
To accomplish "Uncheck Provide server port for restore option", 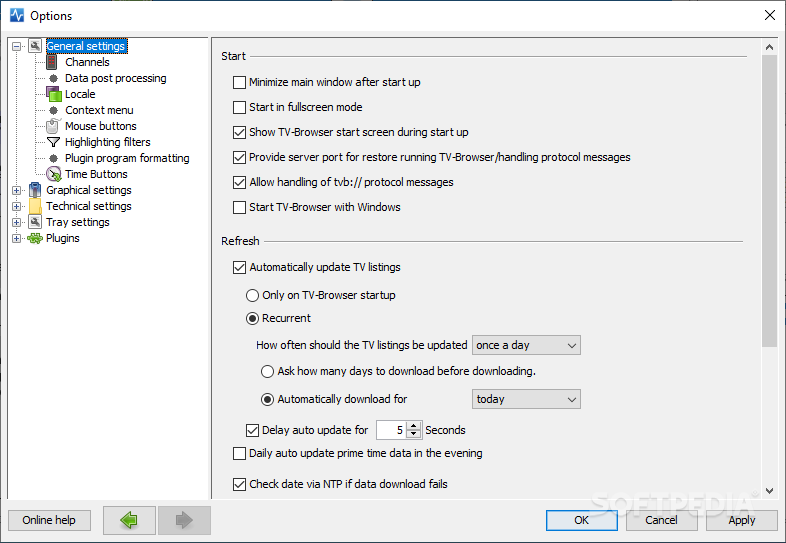I will coord(239,157).
